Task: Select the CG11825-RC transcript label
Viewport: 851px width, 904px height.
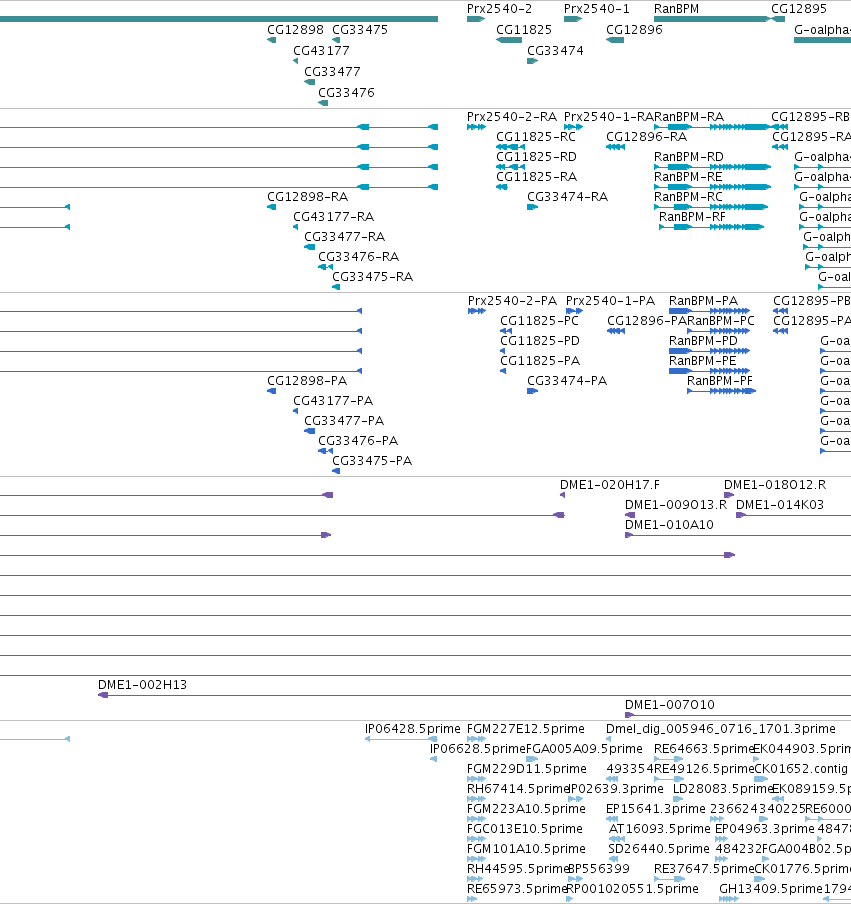Action: pyautogui.click(x=536, y=137)
